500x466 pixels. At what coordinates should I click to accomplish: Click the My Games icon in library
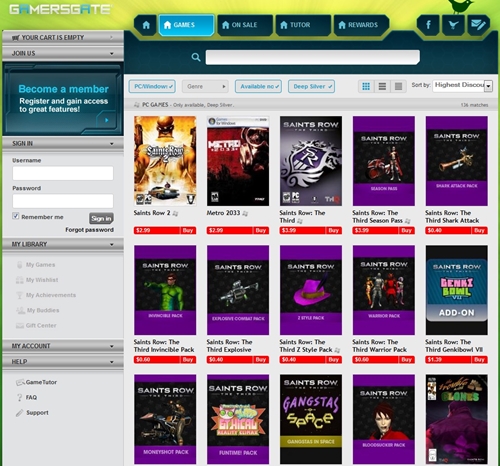[20, 265]
